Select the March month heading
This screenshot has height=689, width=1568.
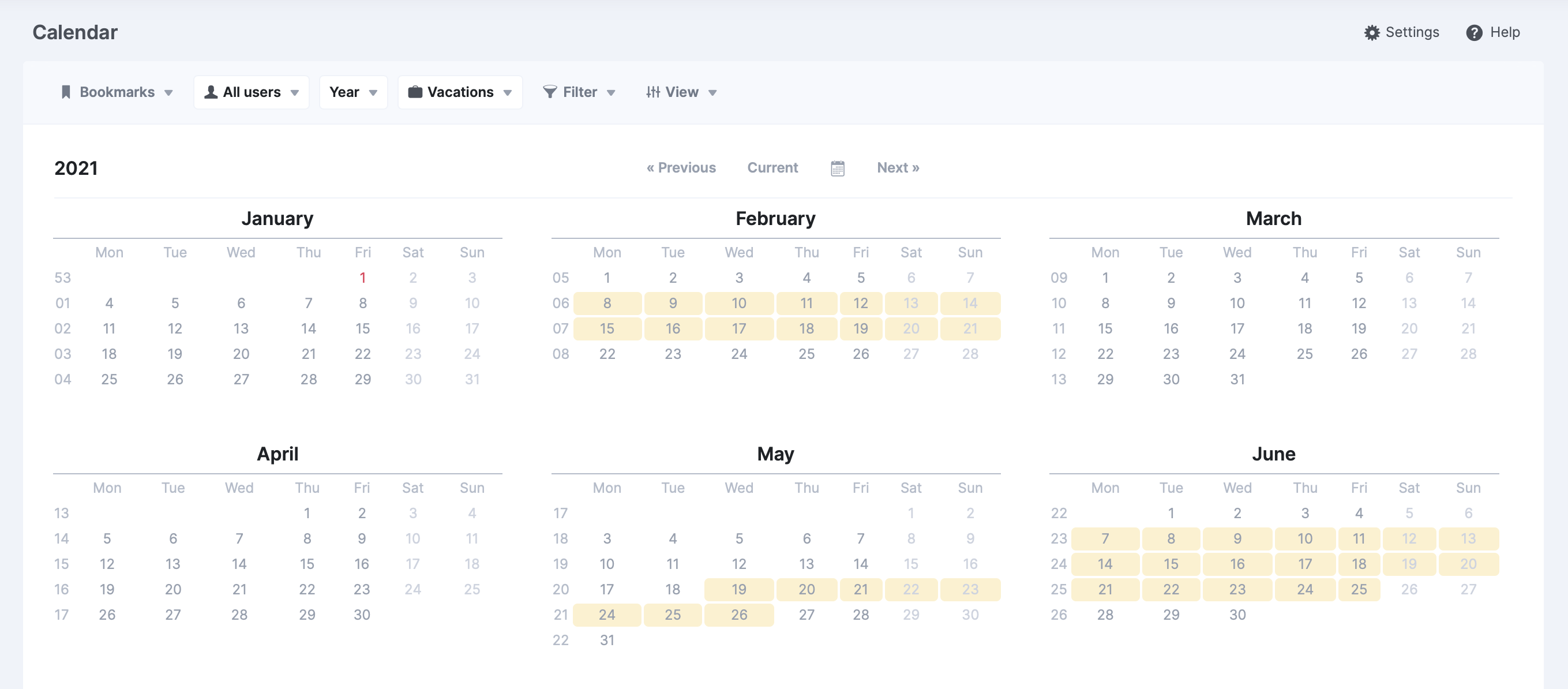(x=1273, y=218)
